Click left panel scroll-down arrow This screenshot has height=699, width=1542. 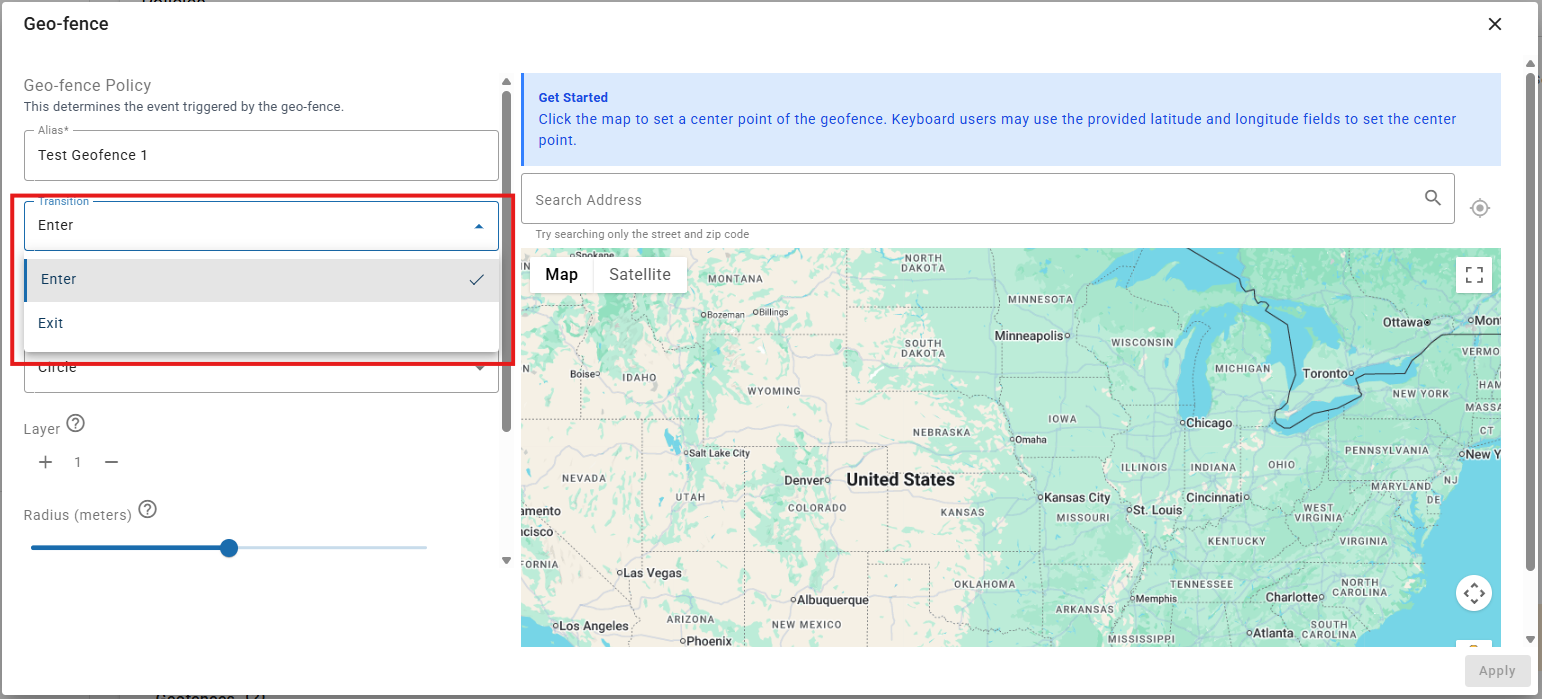[x=506, y=560]
